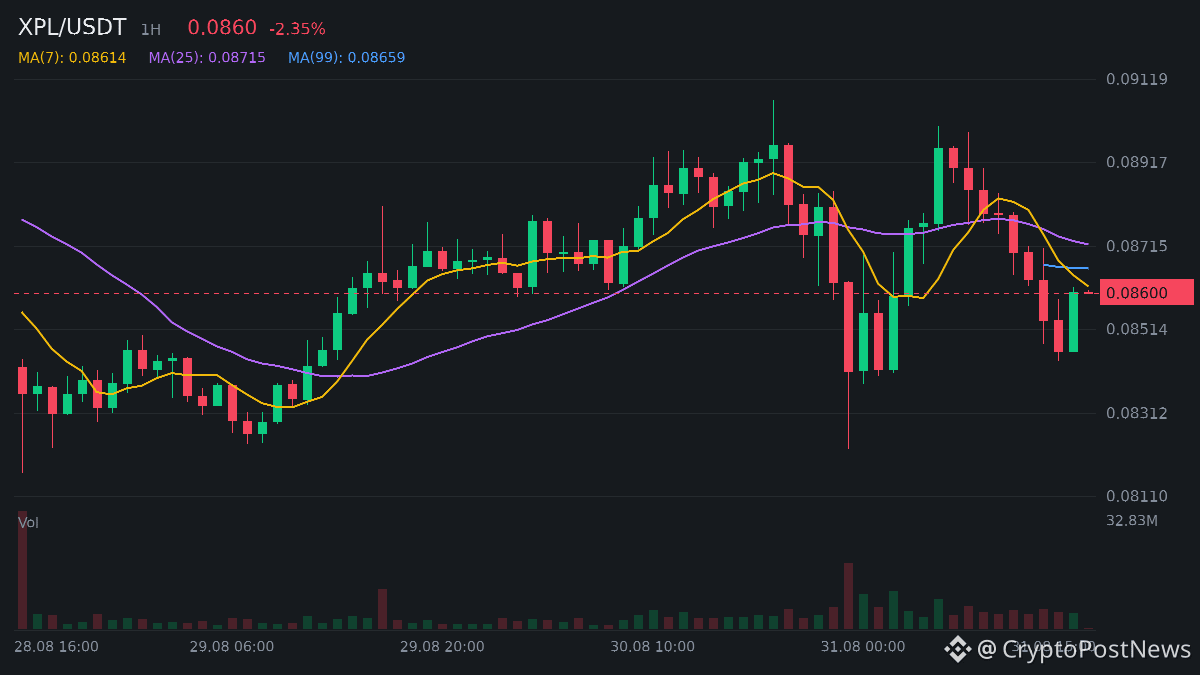Click the red 0.08600 current price tag

click(x=1146, y=292)
